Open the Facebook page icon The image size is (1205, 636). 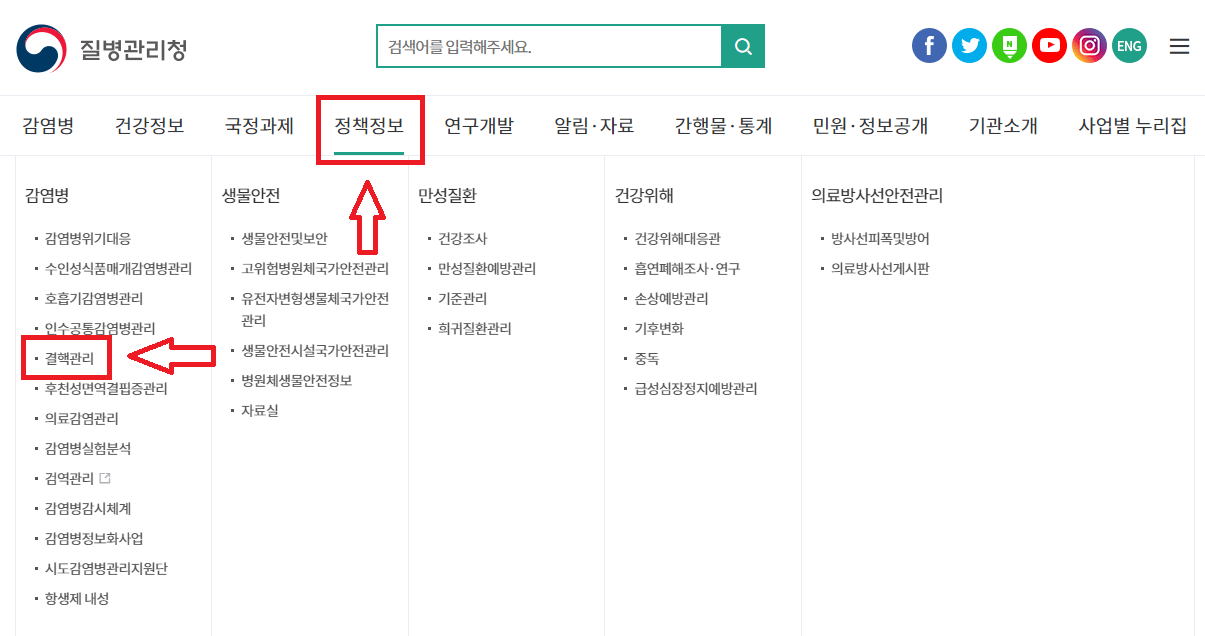pos(929,45)
